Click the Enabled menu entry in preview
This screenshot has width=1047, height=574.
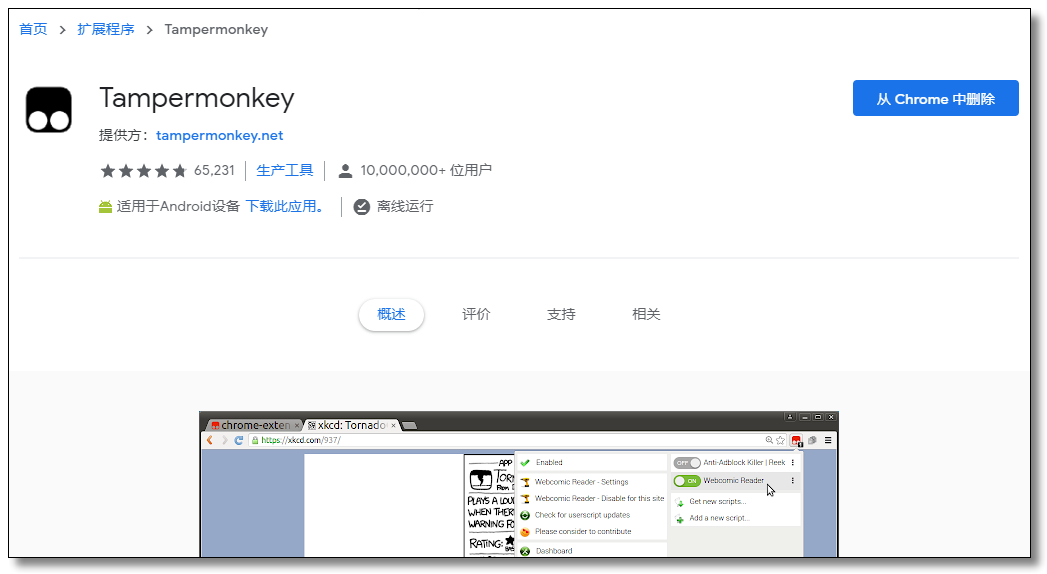click(592, 463)
